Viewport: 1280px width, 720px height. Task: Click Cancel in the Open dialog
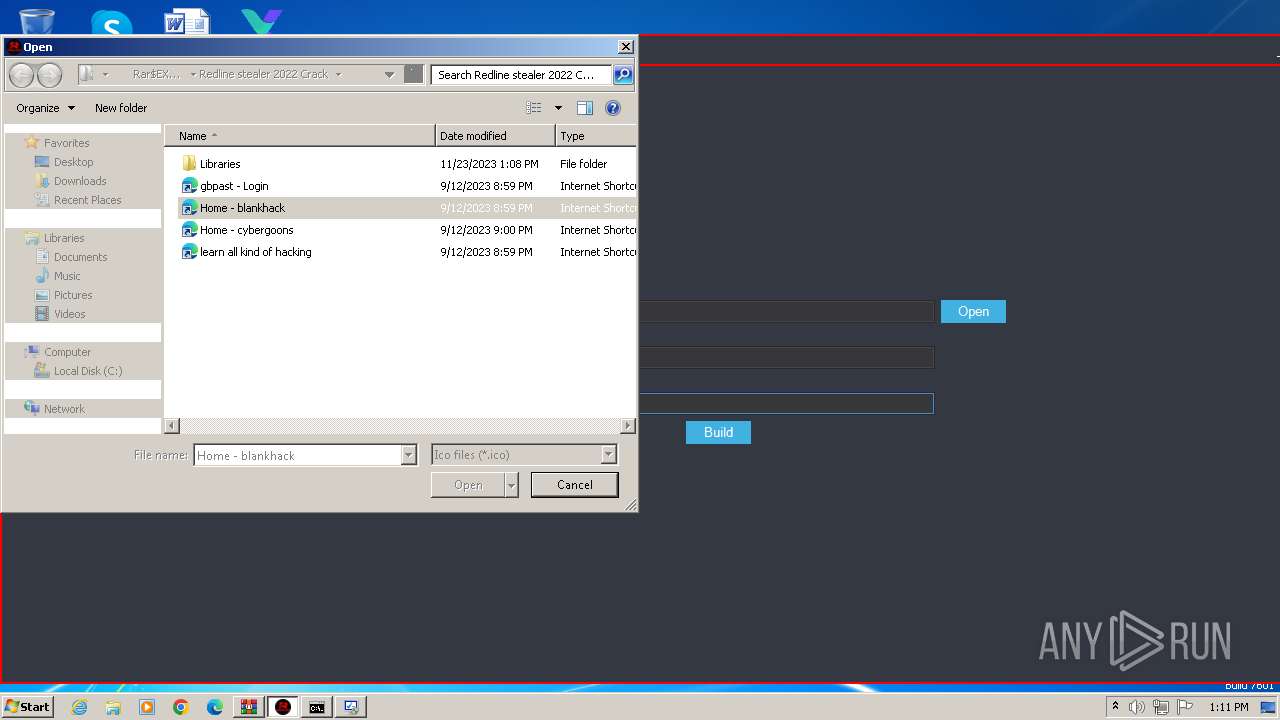pos(574,485)
